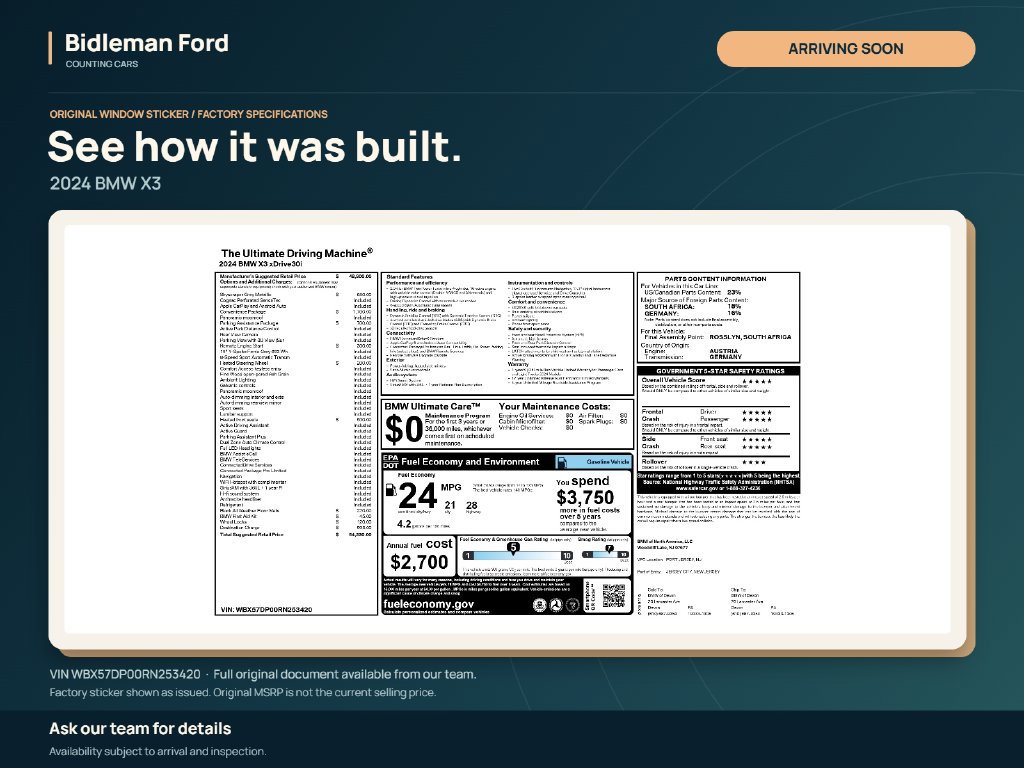
Task: Click the '$2,700' annual fuel cost
Action: click(x=419, y=562)
